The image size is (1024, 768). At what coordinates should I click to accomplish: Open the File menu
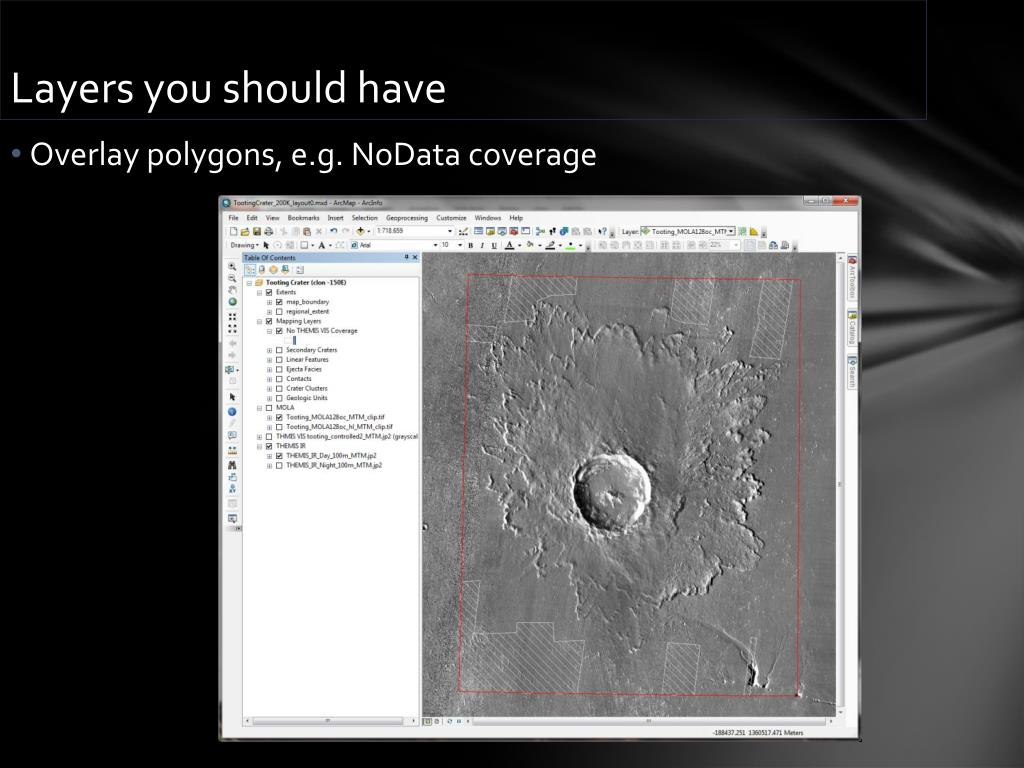[x=233, y=218]
